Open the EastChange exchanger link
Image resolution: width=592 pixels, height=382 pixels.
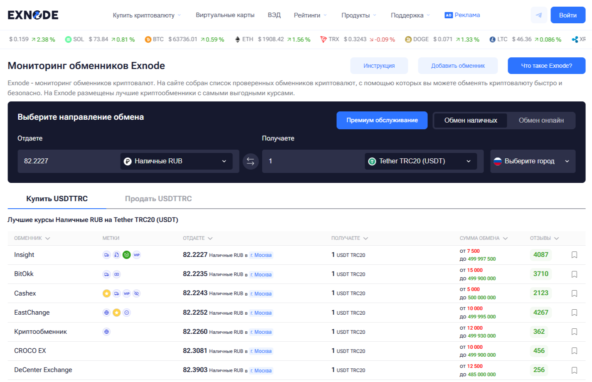[x=32, y=313]
